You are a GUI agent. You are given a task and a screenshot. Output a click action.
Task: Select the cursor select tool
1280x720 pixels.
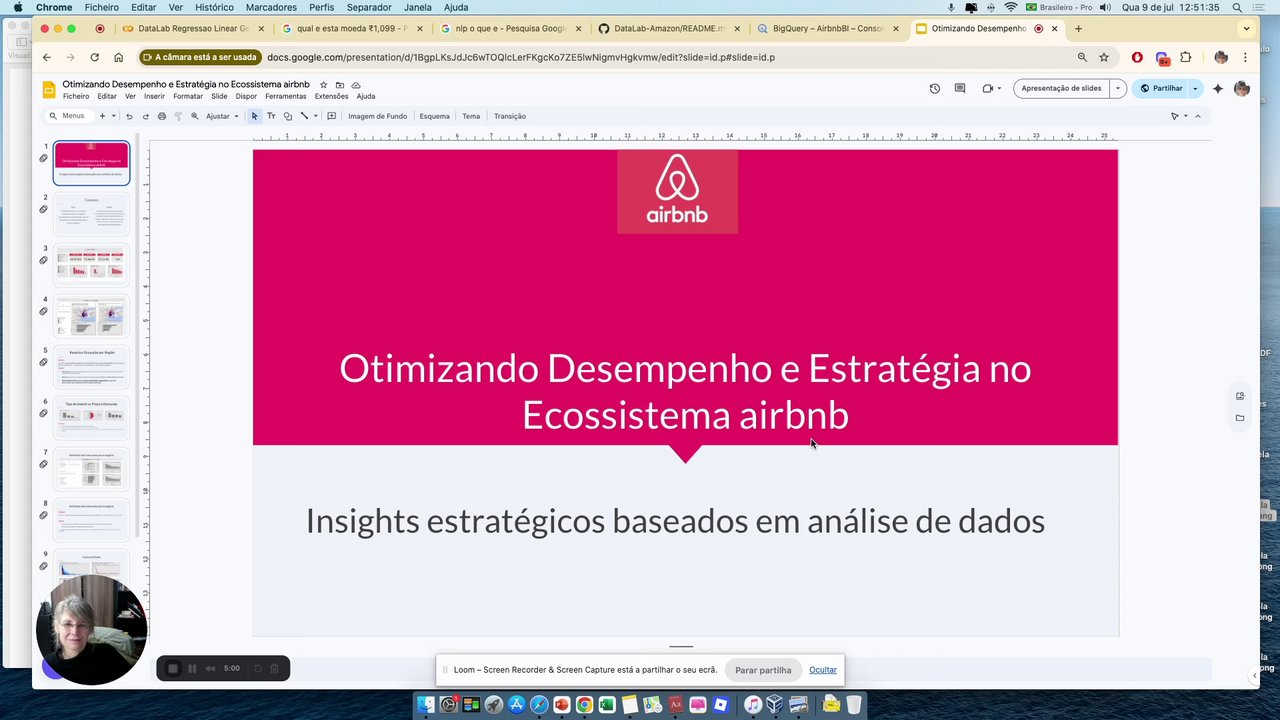(254, 116)
